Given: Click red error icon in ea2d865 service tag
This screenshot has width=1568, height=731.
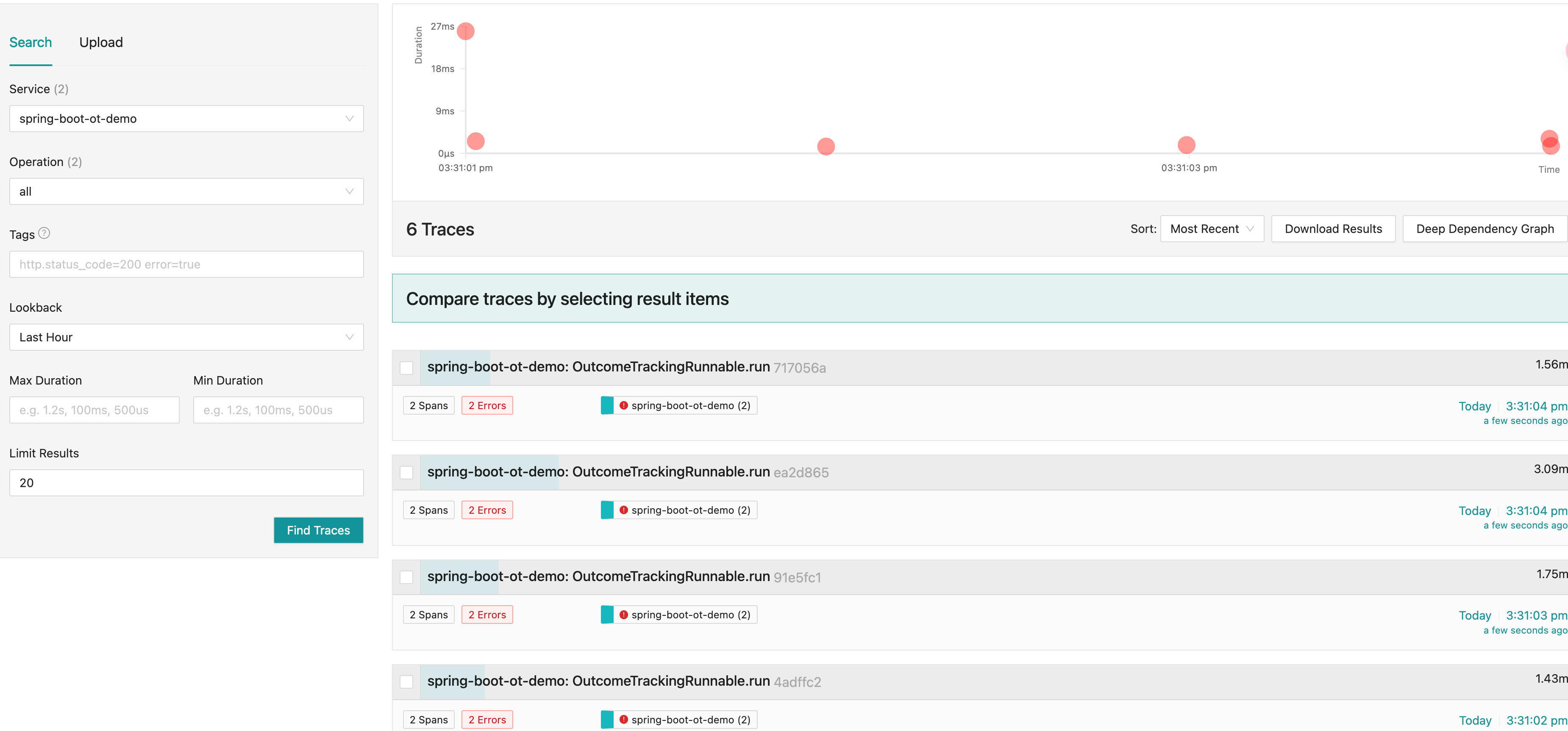Looking at the screenshot, I should coord(623,509).
